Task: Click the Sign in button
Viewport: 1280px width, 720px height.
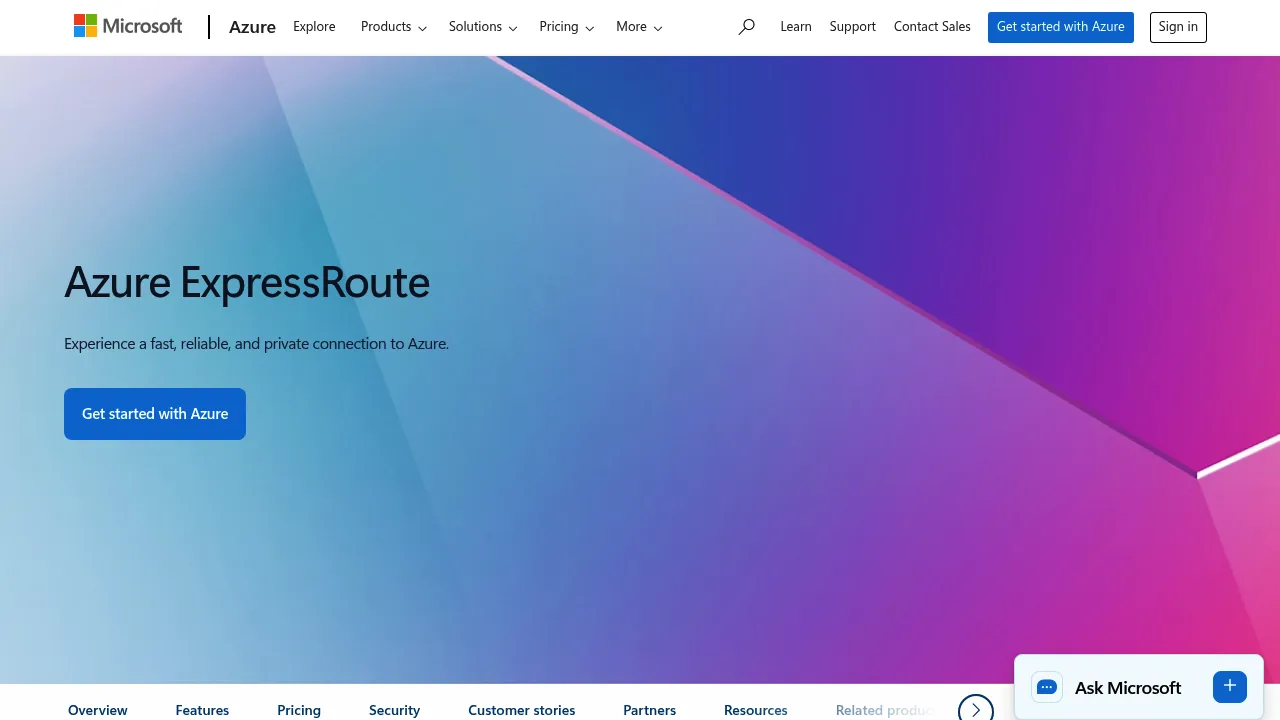Action: tap(1178, 27)
